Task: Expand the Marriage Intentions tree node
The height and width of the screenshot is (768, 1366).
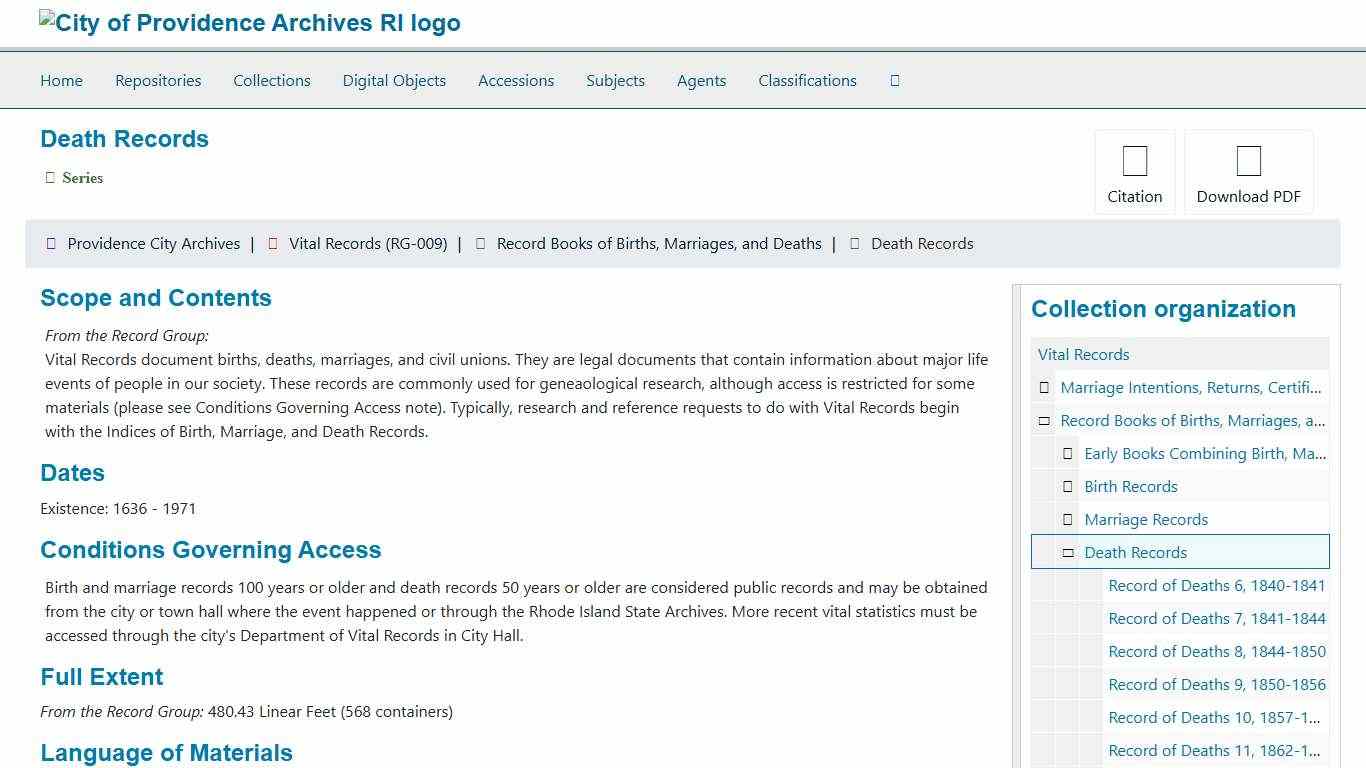Action: click(x=1044, y=388)
